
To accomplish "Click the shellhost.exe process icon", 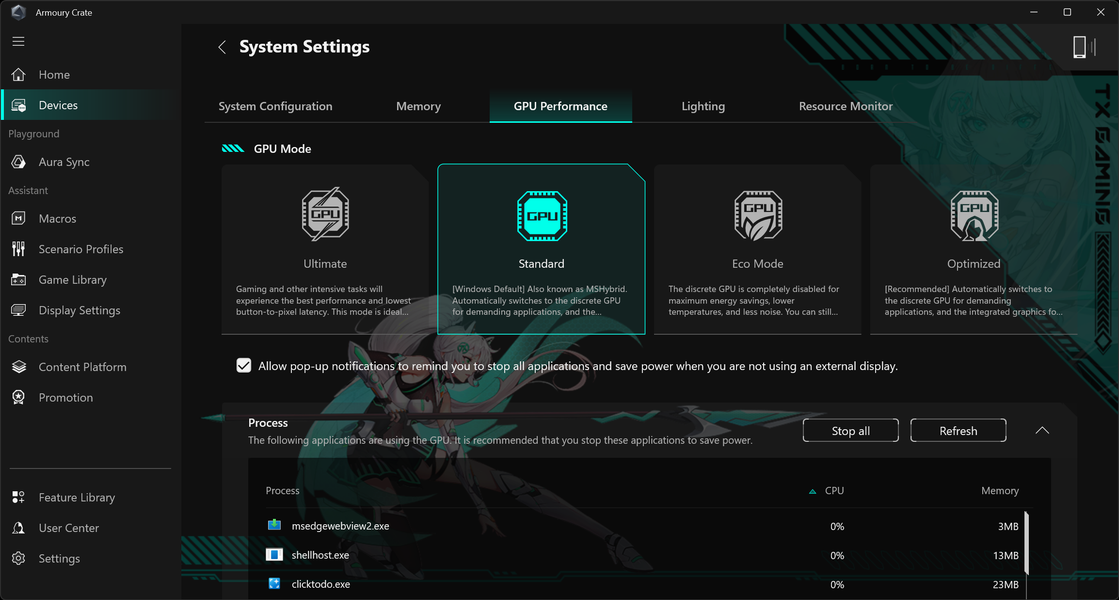I will point(274,555).
